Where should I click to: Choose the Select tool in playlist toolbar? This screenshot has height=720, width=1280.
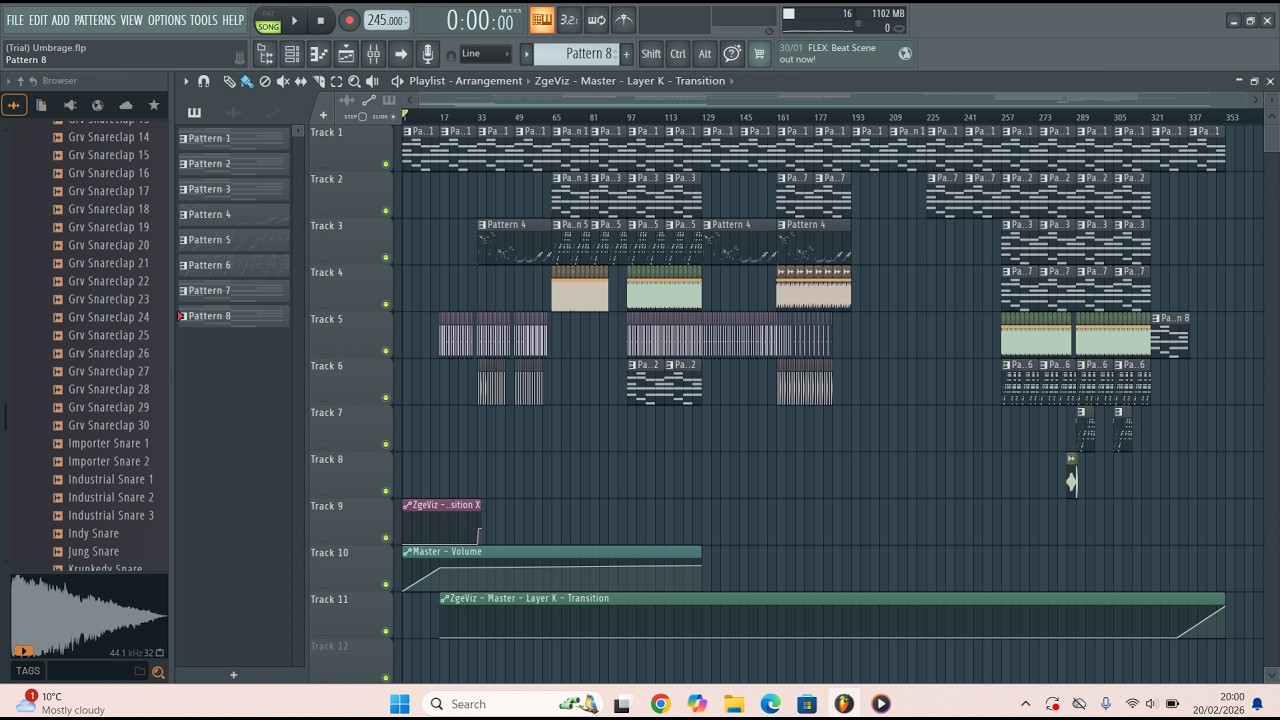(336, 81)
